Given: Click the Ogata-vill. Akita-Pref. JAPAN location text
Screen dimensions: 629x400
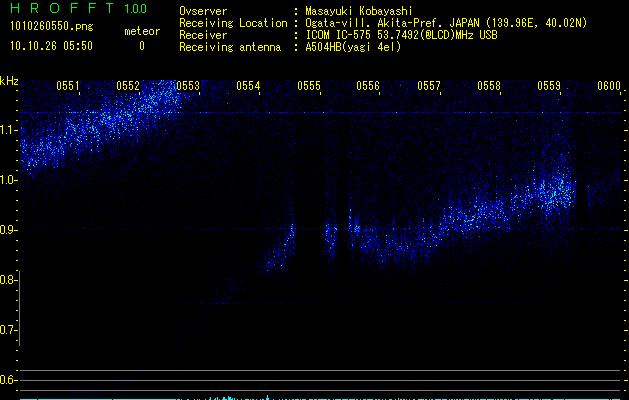Looking at the screenshot, I should [446, 23].
